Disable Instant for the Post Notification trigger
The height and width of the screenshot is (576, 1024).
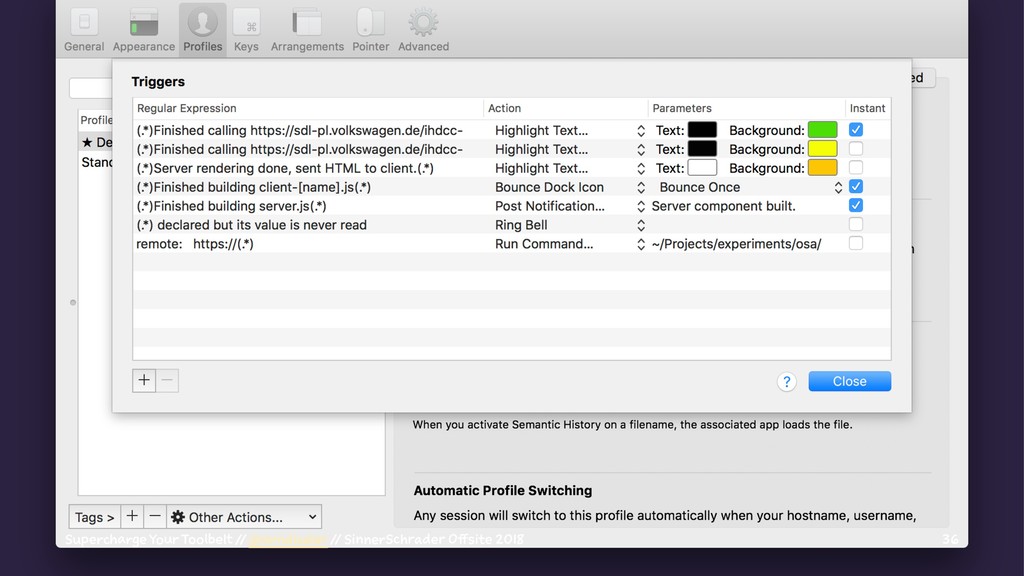[856, 206]
